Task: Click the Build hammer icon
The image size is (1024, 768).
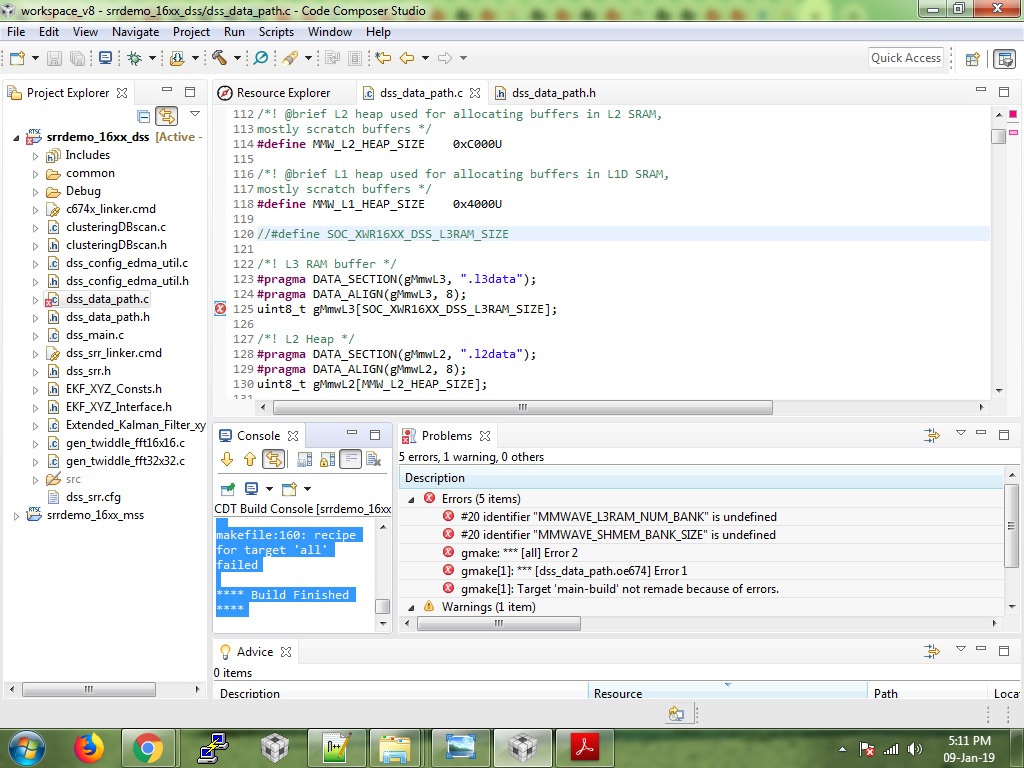Action: point(217,58)
